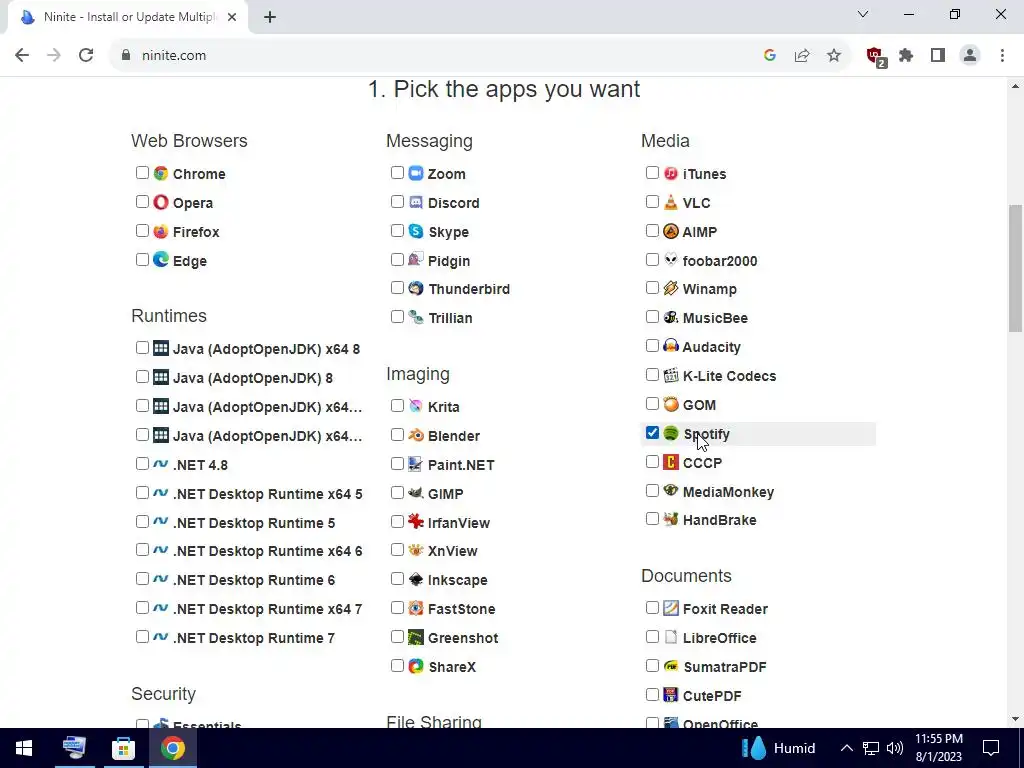Check the Firefox checkbox
The image size is (1024, 768).
(x=142, y=231)
